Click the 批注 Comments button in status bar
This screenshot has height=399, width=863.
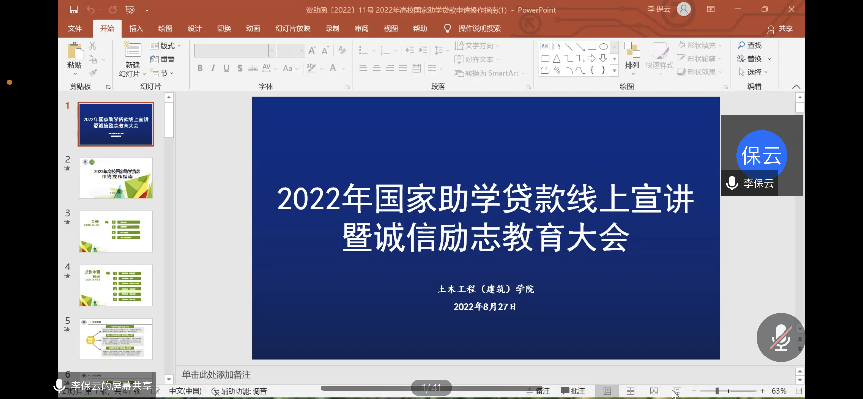coord(572,391)
